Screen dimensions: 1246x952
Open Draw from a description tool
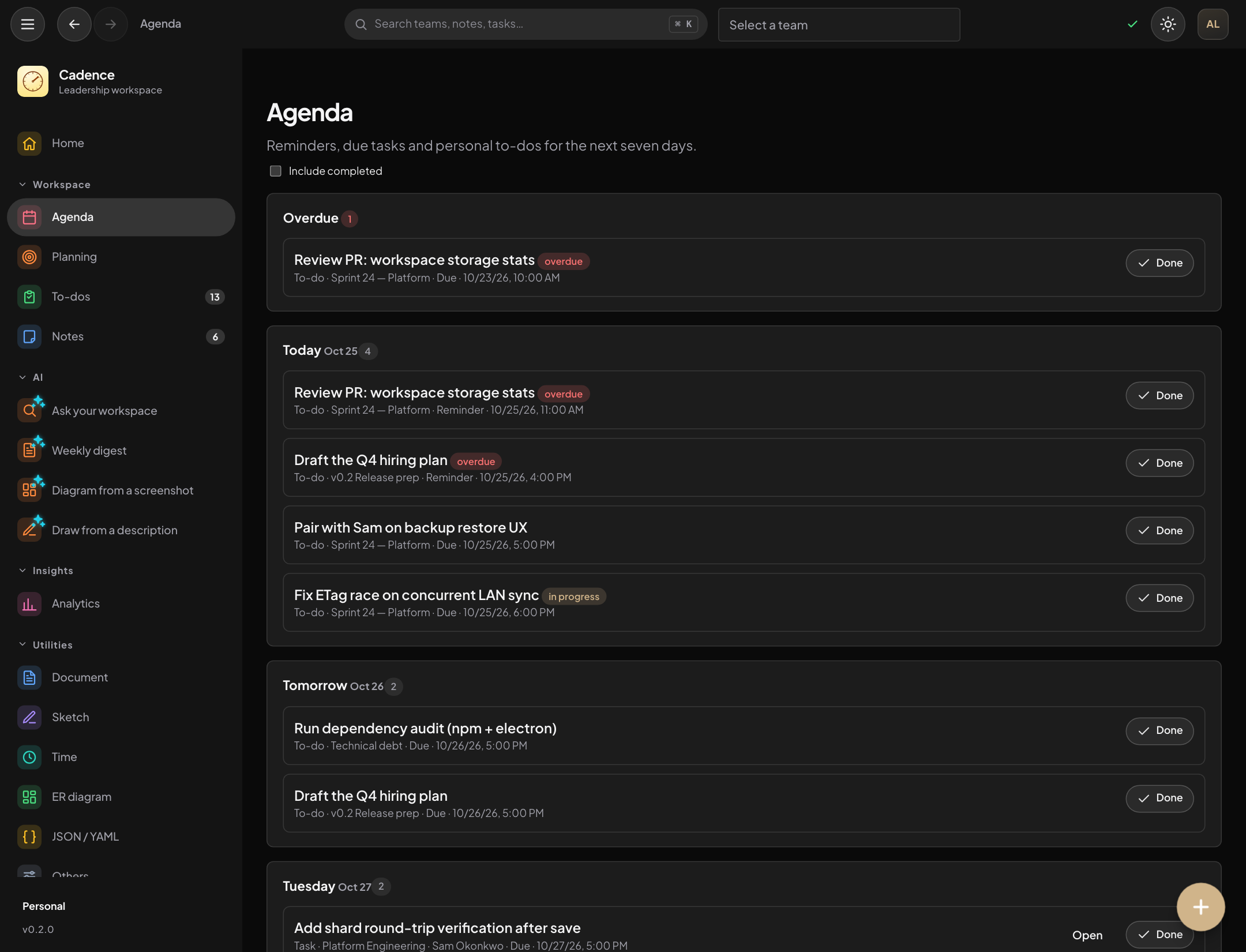point(121,530)
